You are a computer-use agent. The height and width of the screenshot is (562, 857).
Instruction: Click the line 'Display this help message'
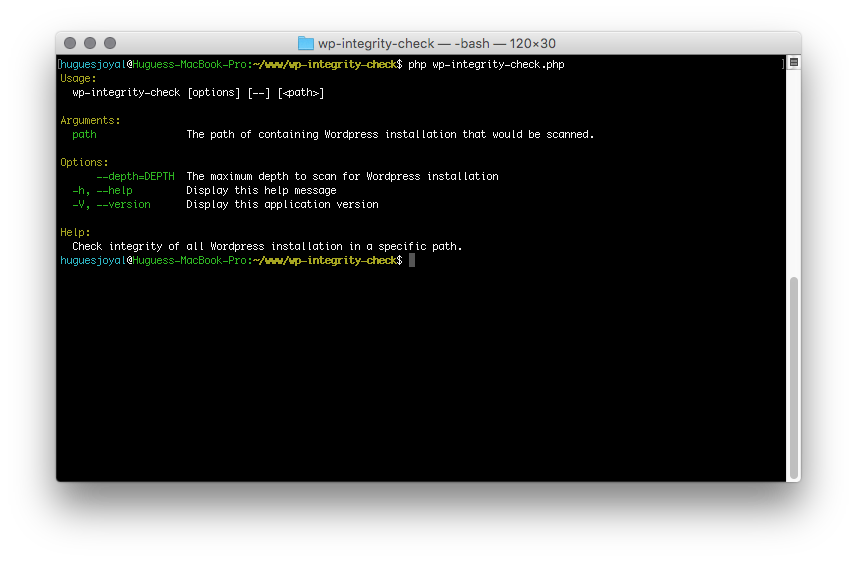[x=261, y=190]
